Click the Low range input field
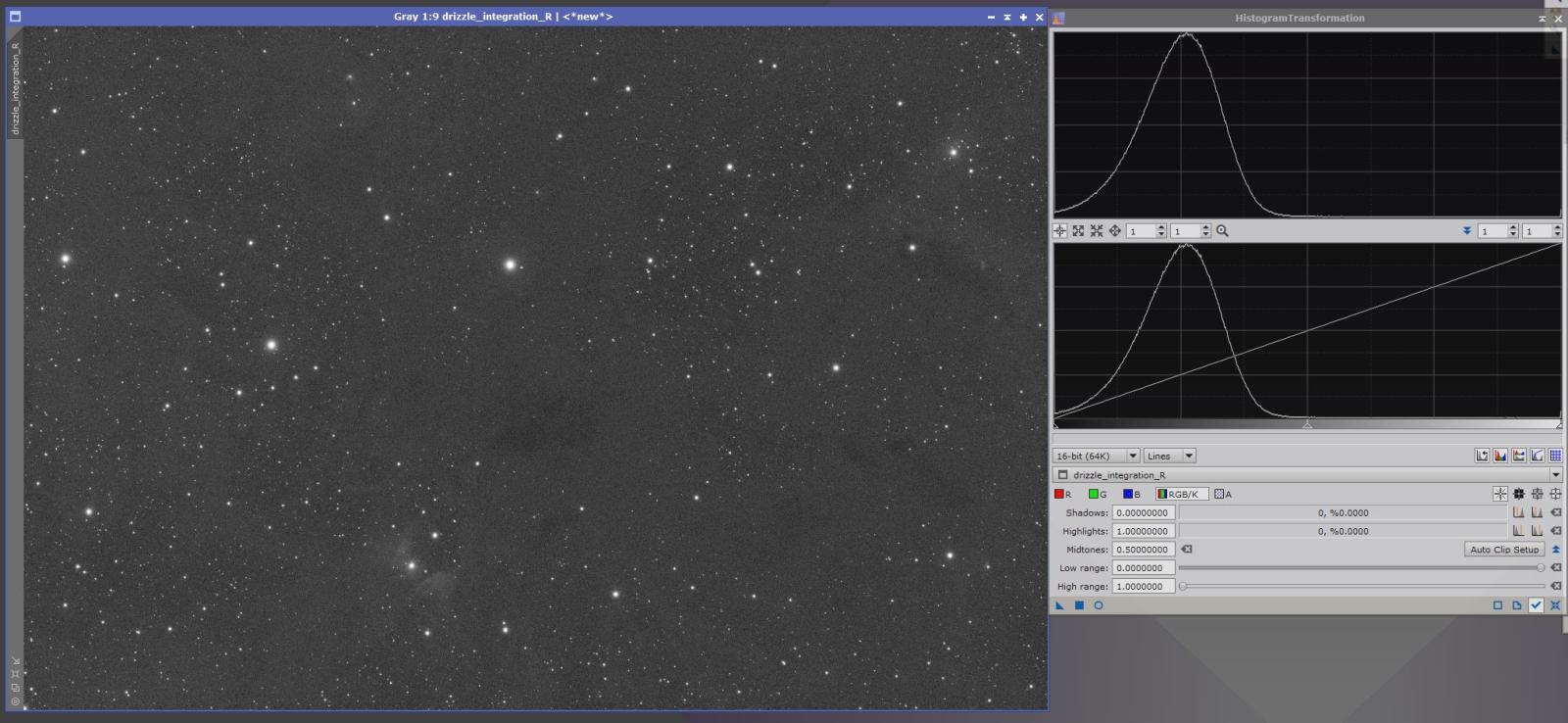The image size is (1568, 723). coord(1144,568)
